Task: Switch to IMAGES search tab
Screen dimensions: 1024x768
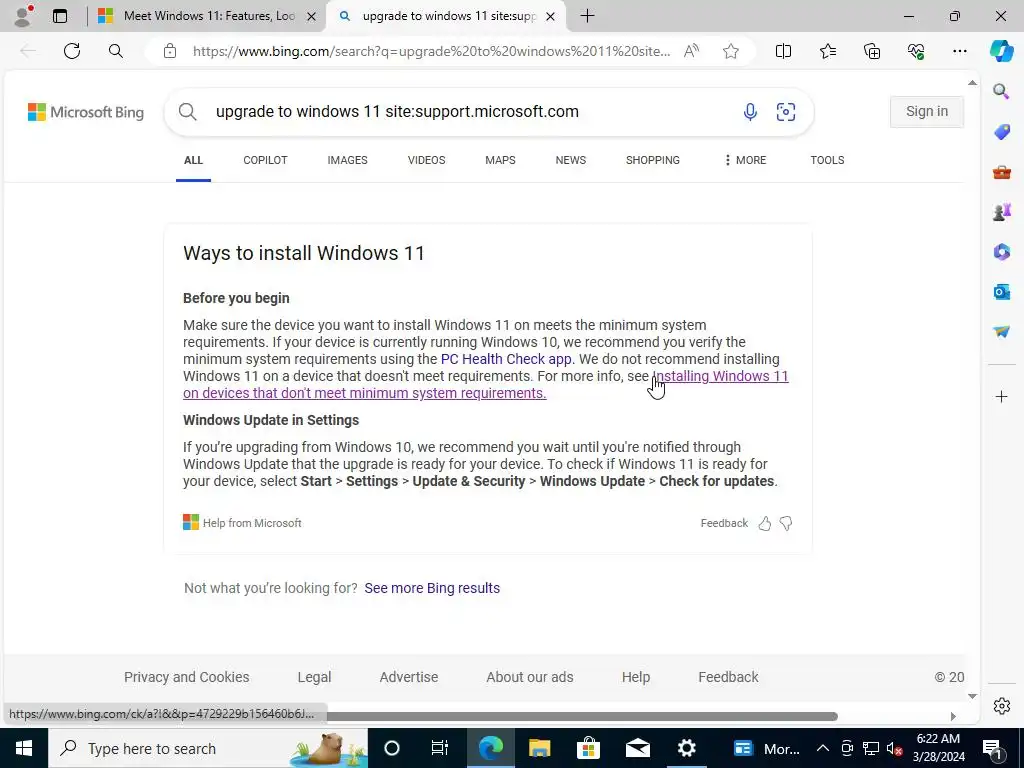Action: click(347, 160)
